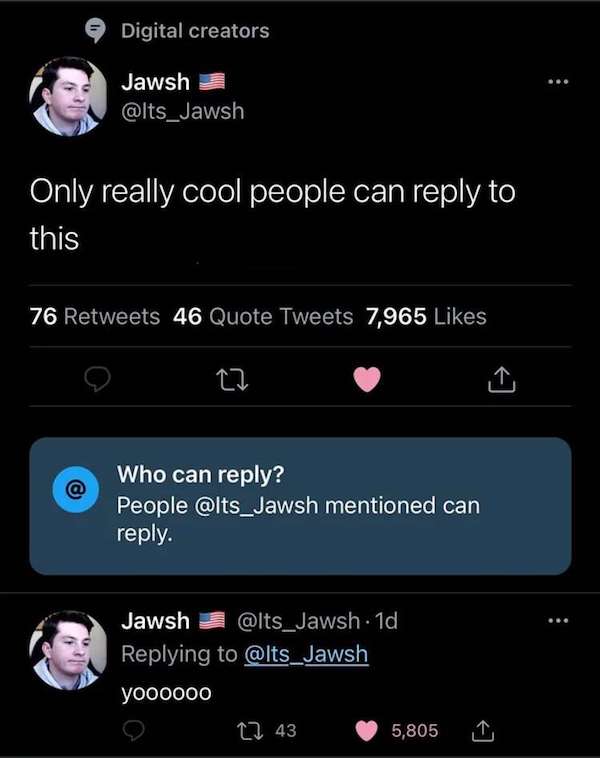Screen dimensions: 600x758
Task: View the 76 Retweets list
Action: click(x=95, y=316)
